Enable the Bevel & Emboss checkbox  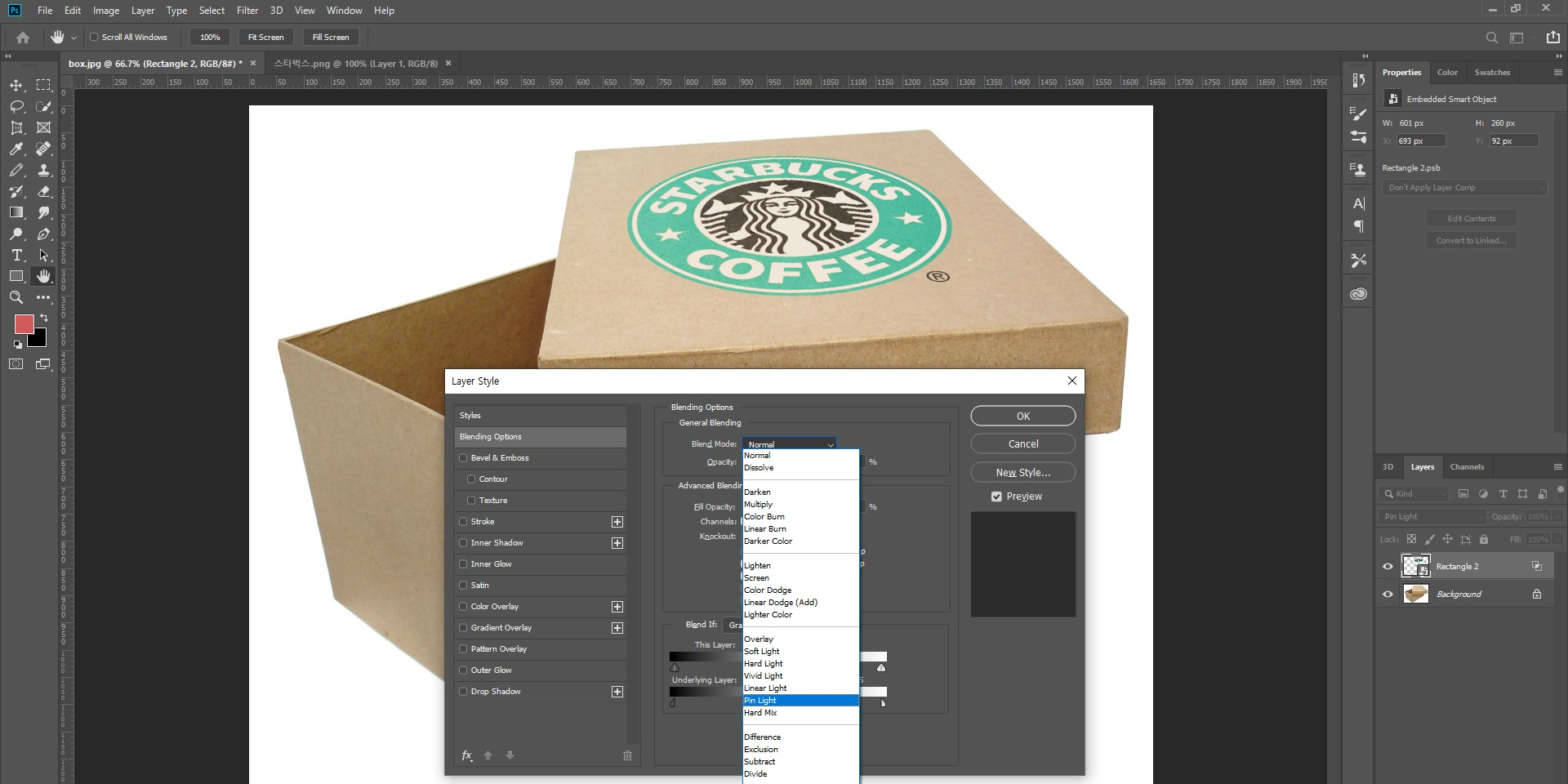coord(464,458)
